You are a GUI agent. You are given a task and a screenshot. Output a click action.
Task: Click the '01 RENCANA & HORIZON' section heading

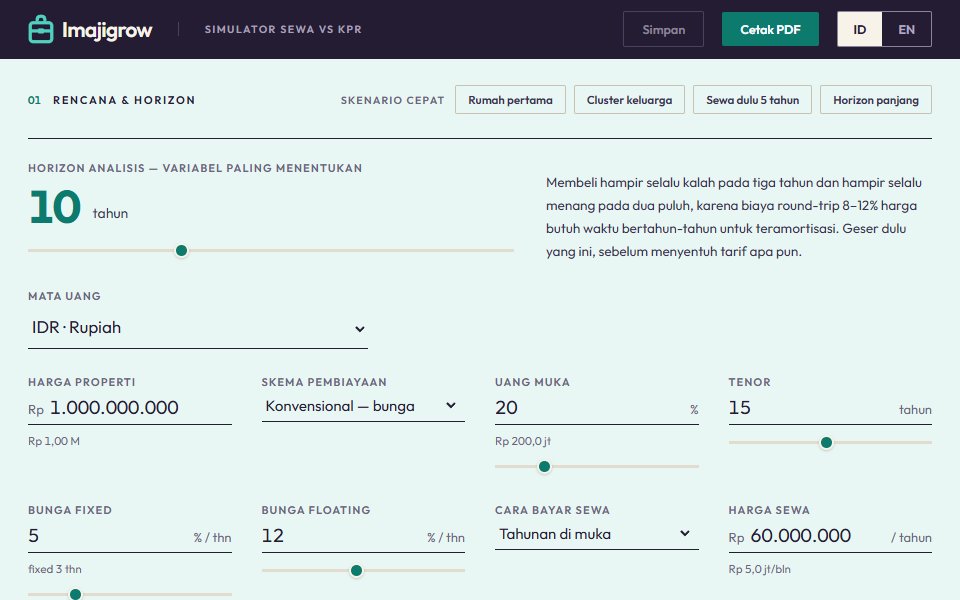tap(111, 100)
